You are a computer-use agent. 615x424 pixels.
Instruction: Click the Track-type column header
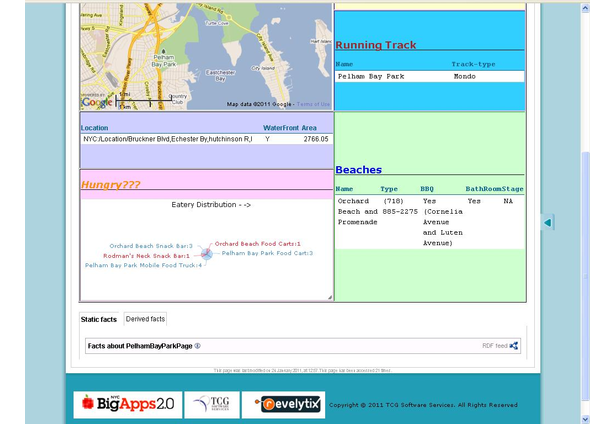click(473, 64)
